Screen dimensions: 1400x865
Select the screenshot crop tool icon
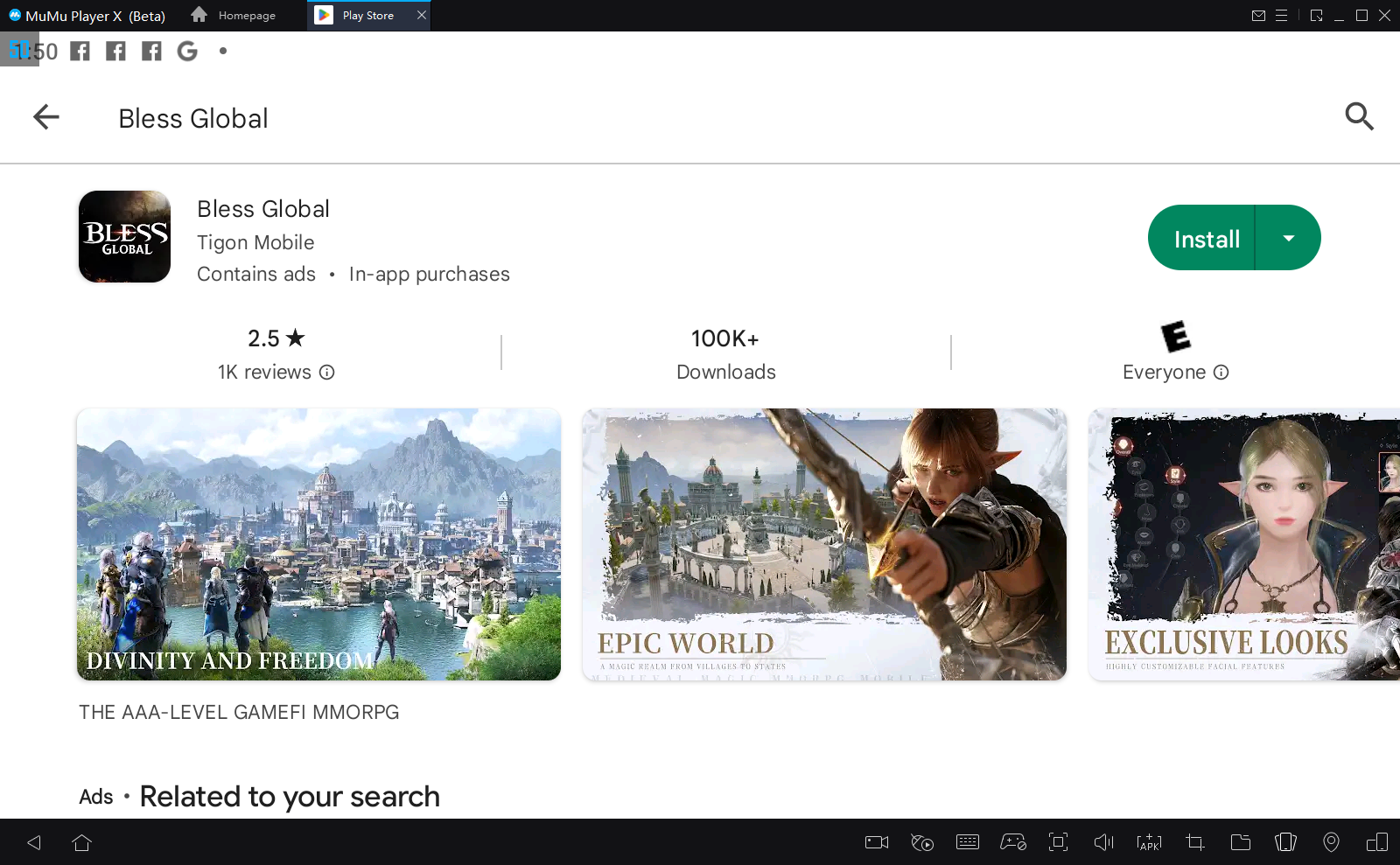1193,842
